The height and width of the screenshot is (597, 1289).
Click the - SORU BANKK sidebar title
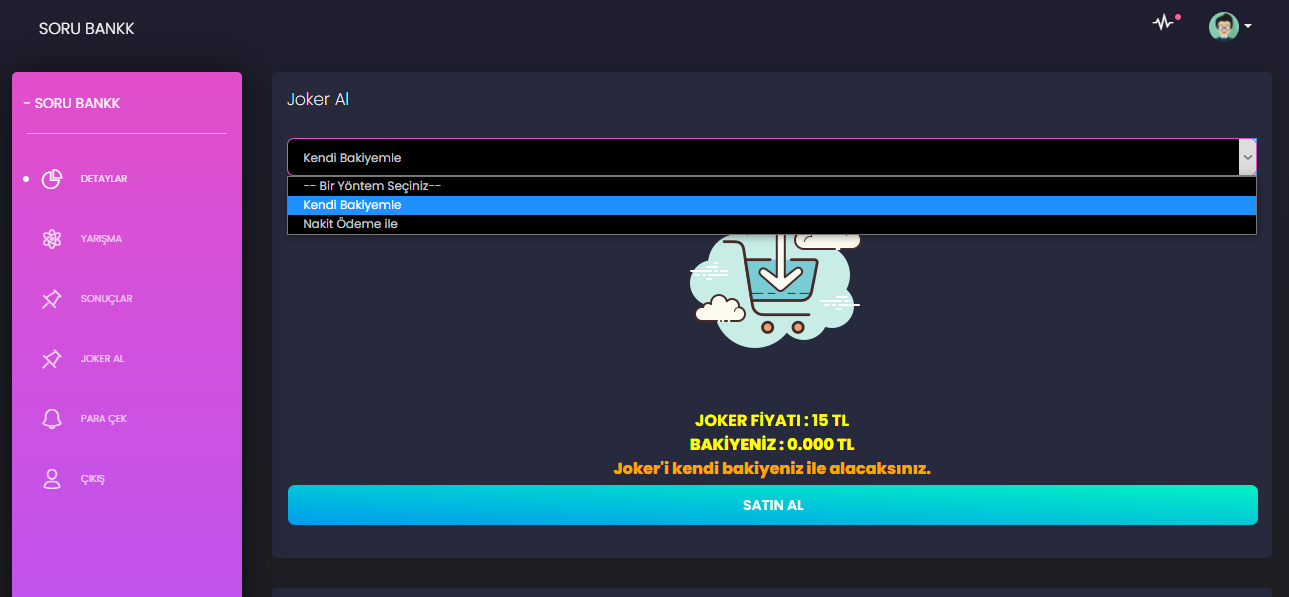pyautogui.click(x=71, y=103)
